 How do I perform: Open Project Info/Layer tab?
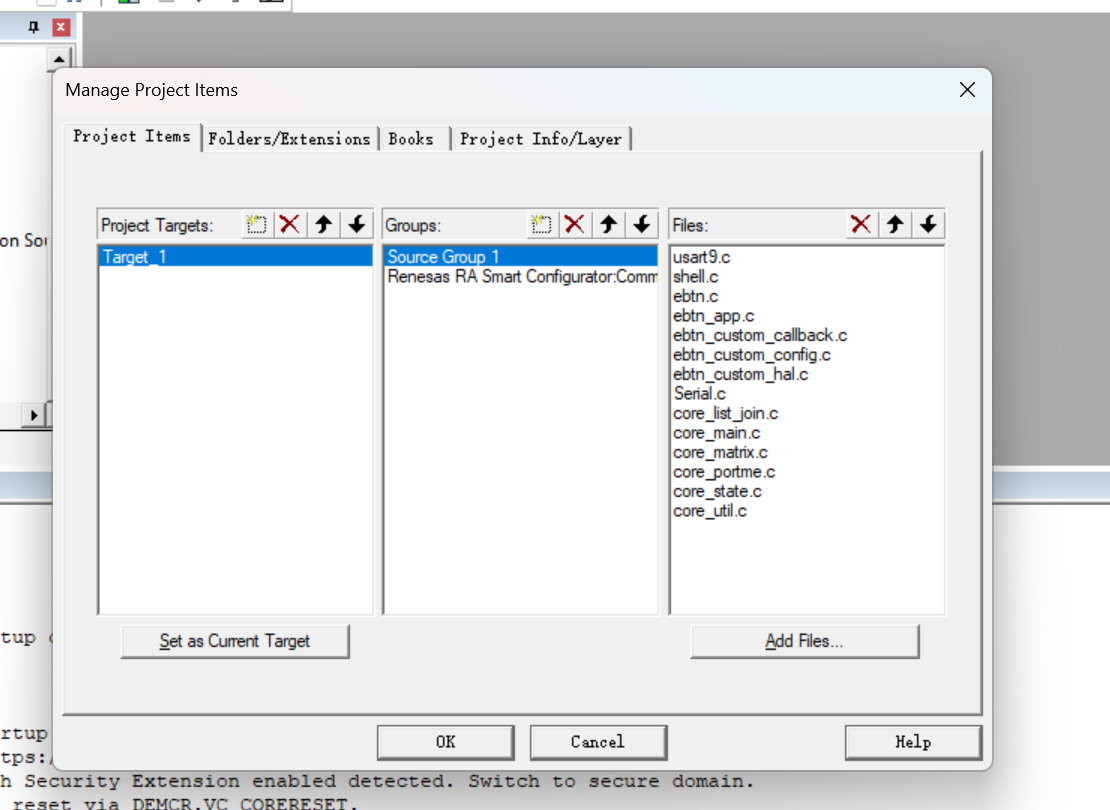coord(541,139)
